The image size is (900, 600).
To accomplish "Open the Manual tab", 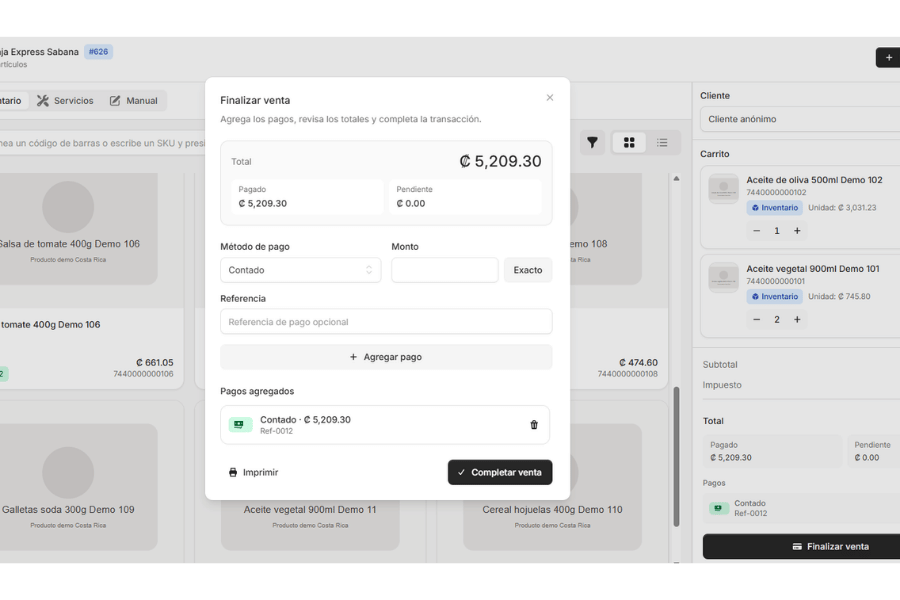I will pos(134,100).
